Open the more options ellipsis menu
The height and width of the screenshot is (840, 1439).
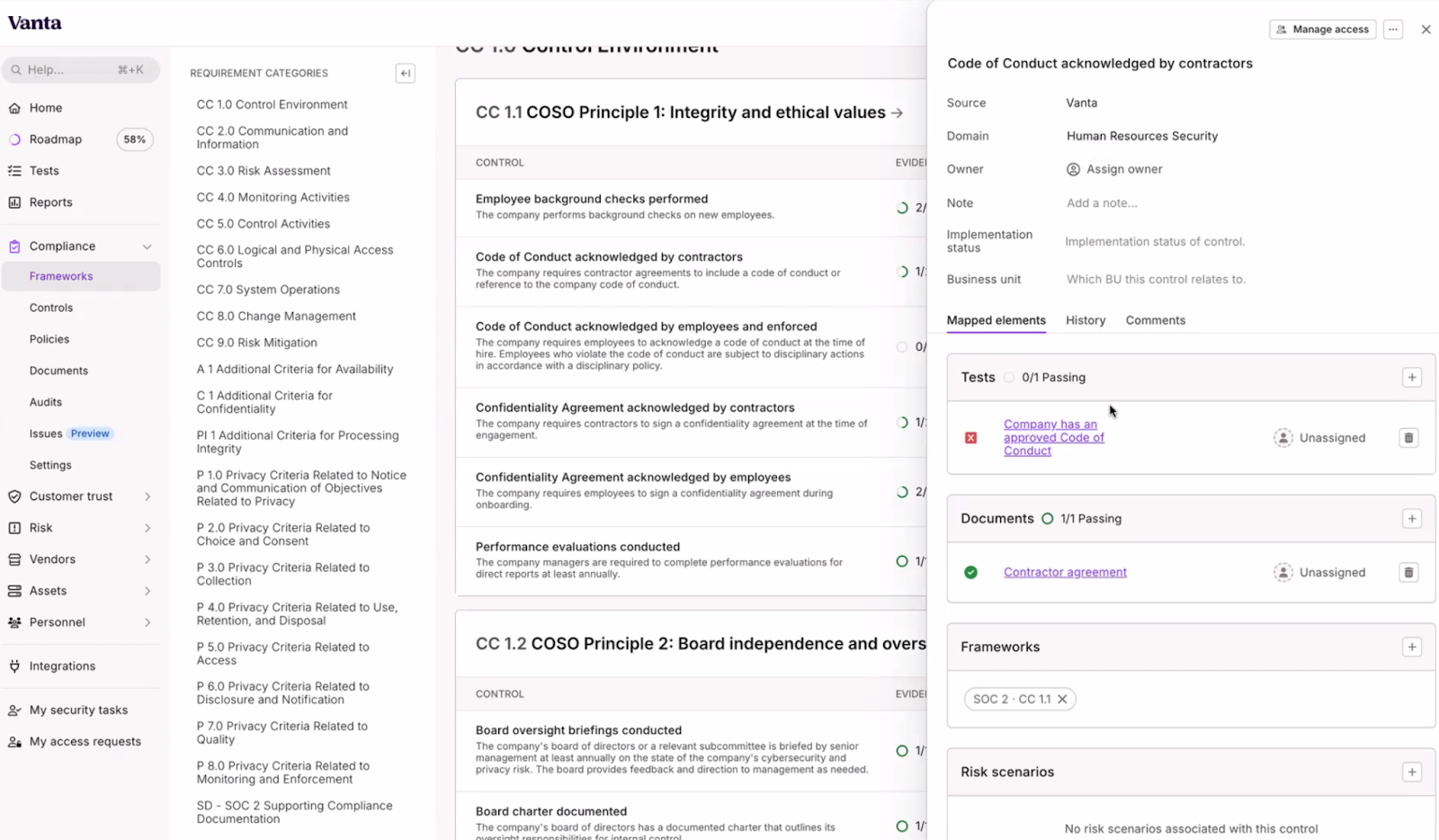coord(1393,30)
